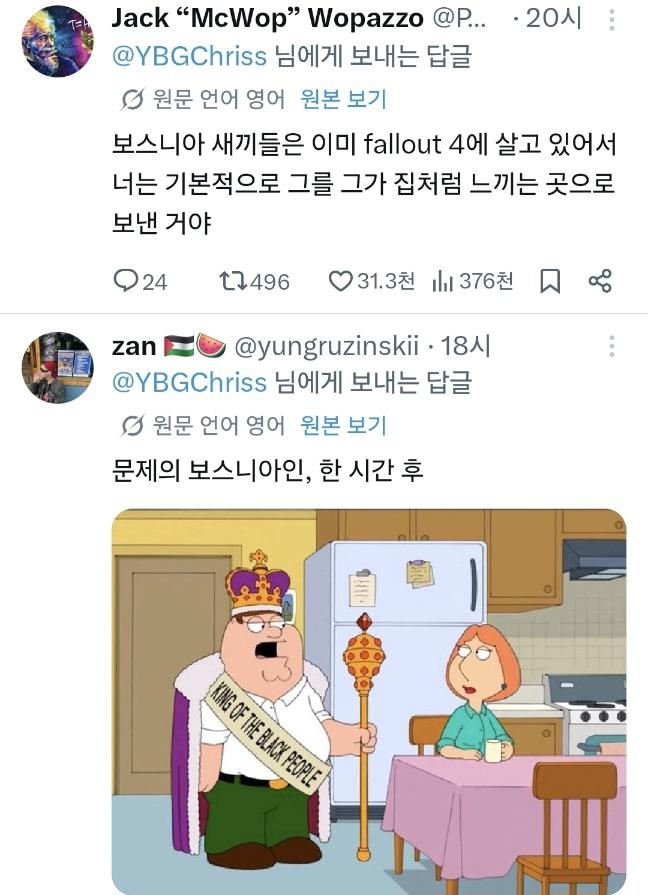This screenshot has width=648, height=895.
Task: Tap translation icon on zan's tweet
Action: point(132,426)
